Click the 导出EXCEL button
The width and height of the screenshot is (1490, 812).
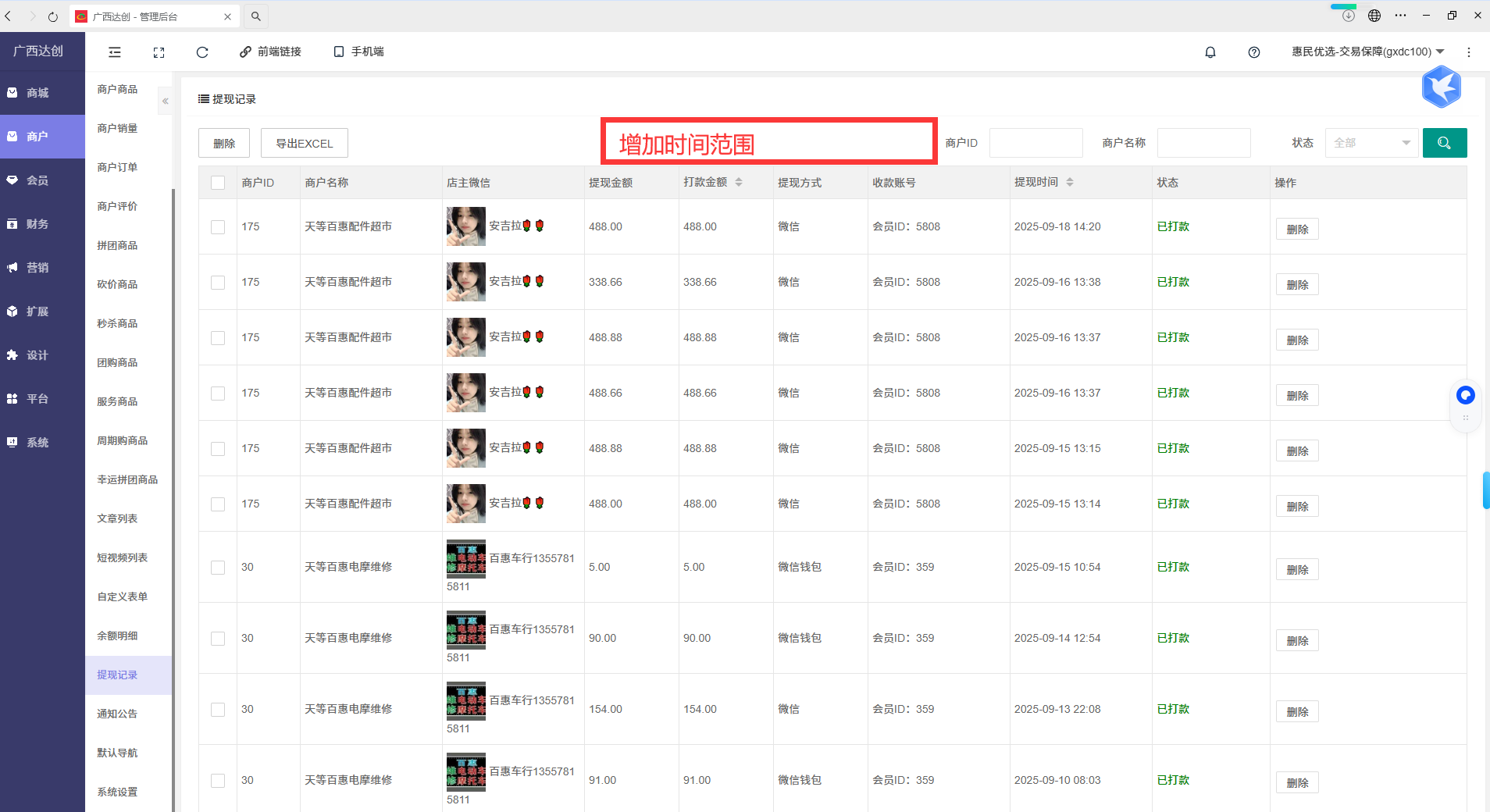(304, 144)
